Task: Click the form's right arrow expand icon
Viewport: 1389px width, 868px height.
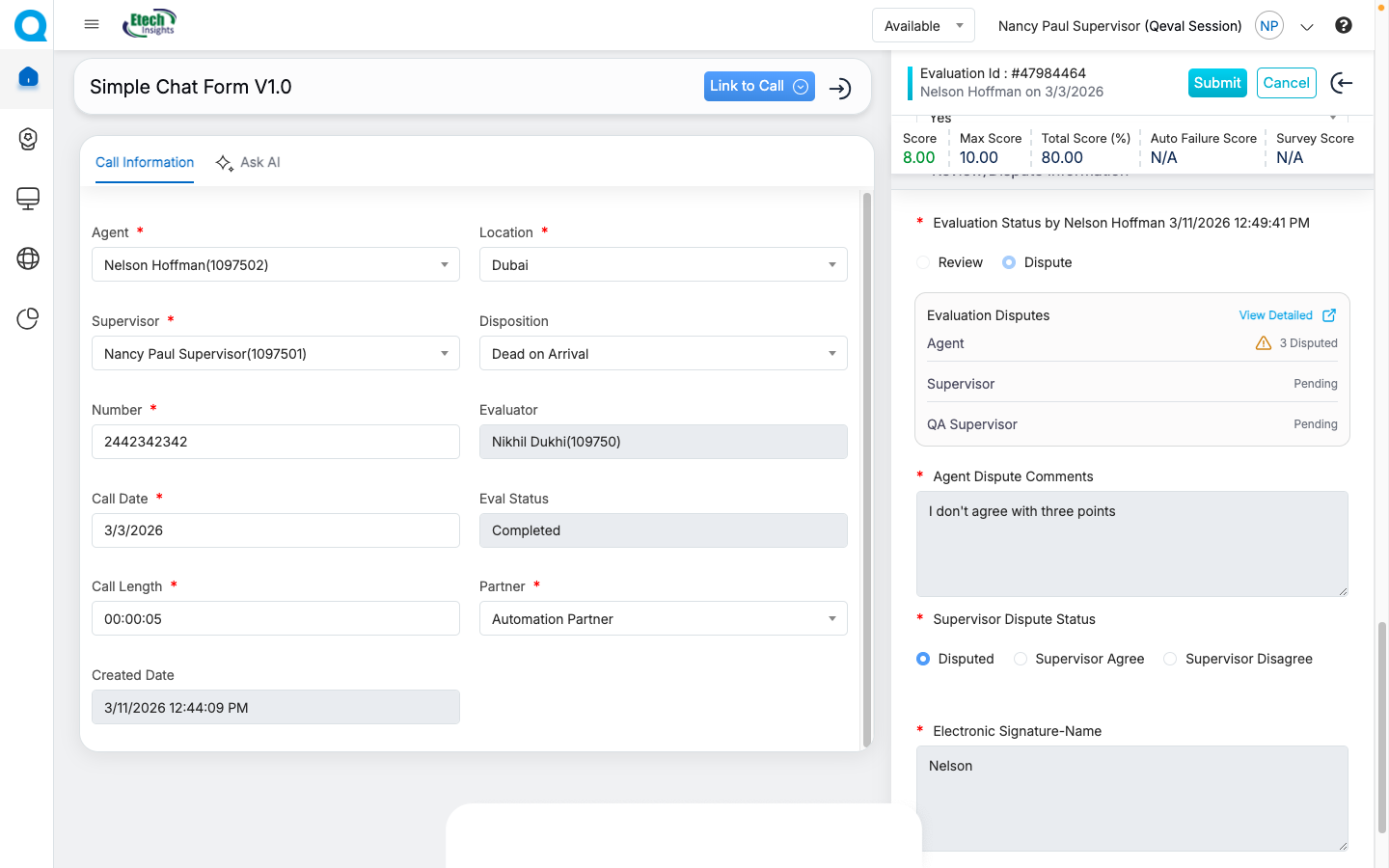Action: (840, 89)
